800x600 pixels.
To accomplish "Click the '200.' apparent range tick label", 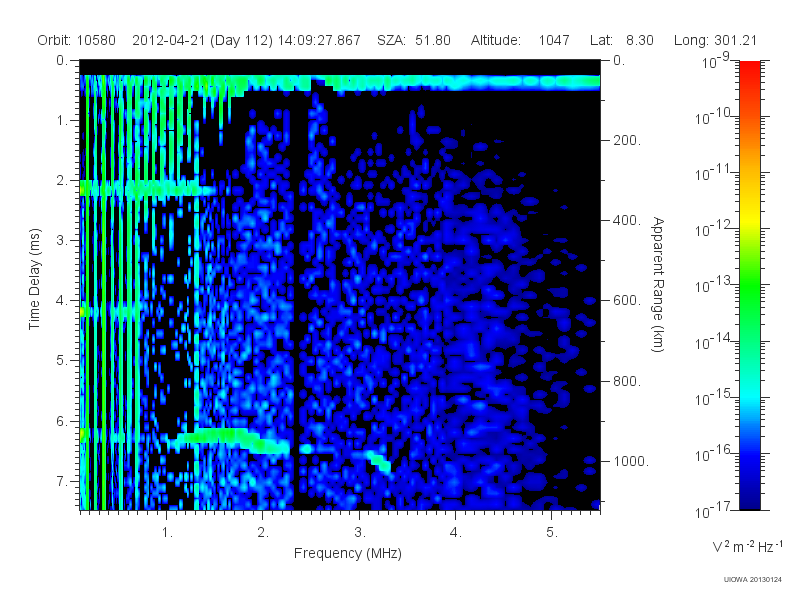I will pos(627,140).
